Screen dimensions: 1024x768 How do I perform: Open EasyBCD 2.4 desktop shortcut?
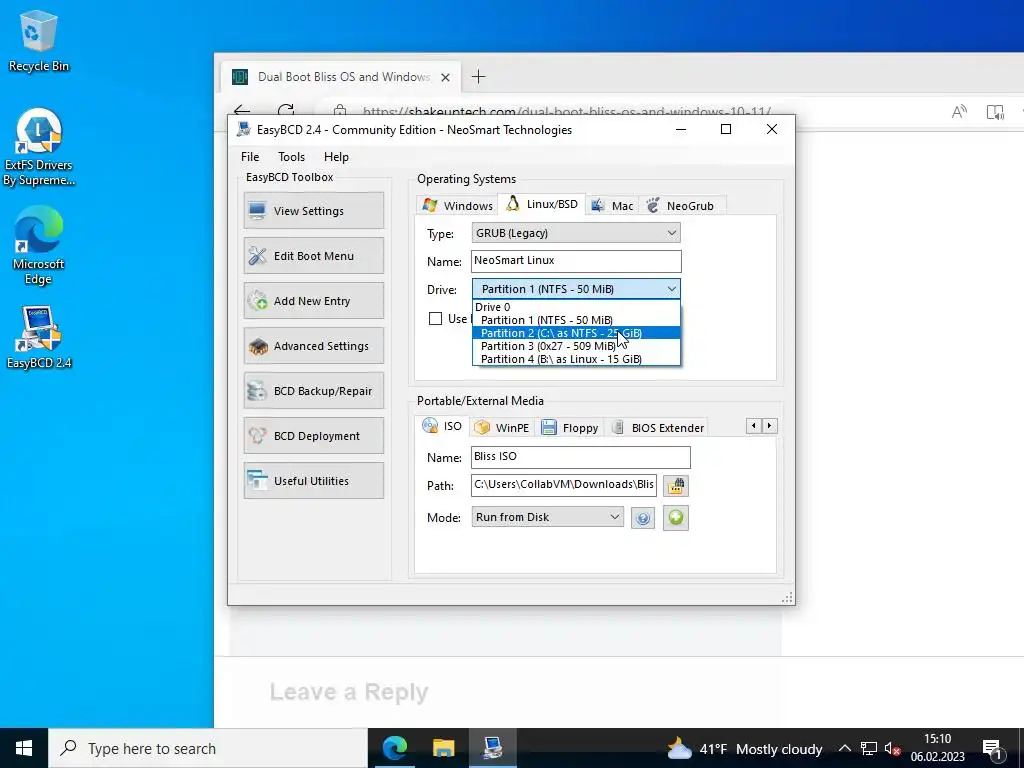[x=39, y=338]
